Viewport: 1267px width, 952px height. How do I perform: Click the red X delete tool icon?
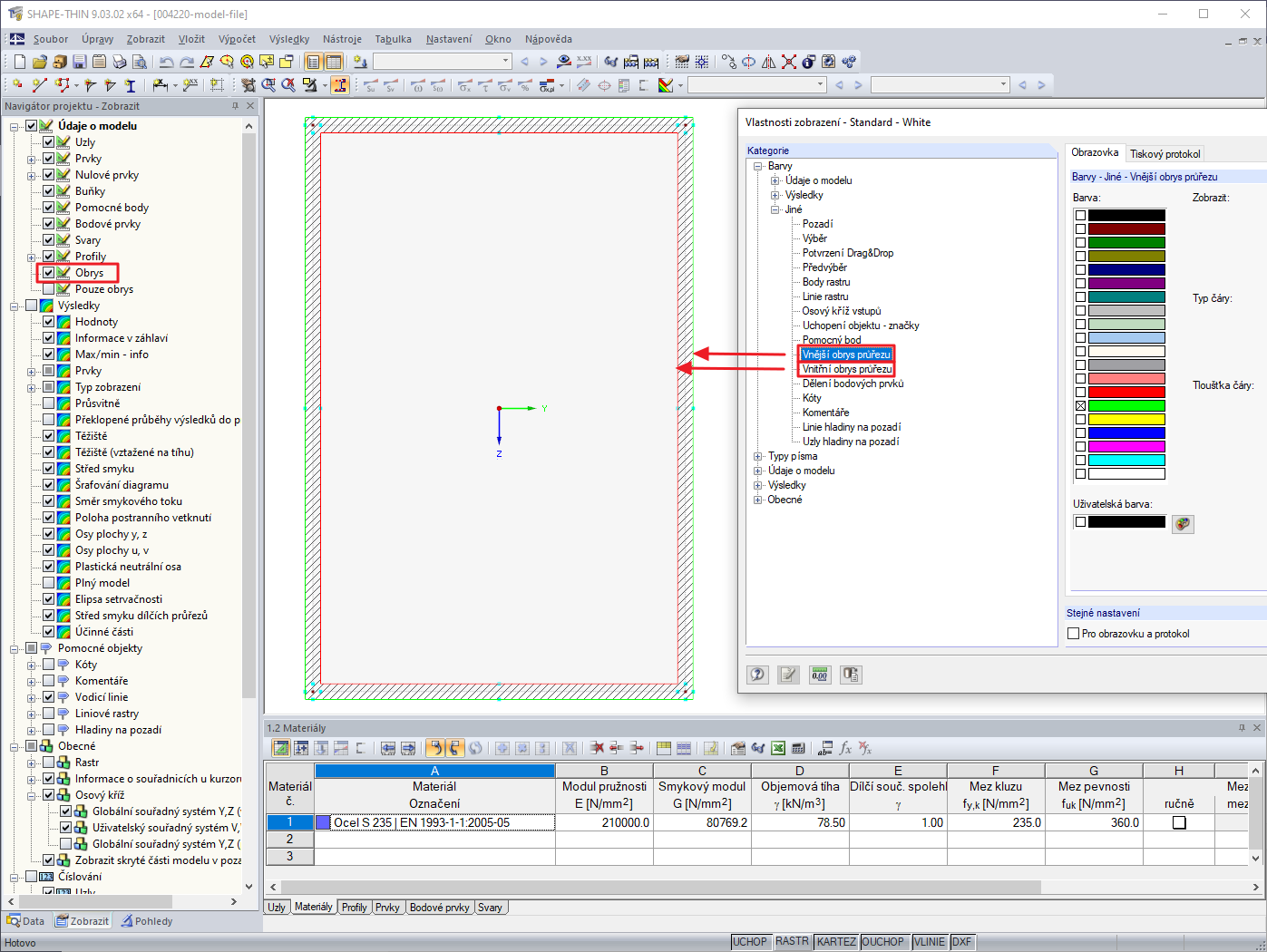[x=789, y=62]
